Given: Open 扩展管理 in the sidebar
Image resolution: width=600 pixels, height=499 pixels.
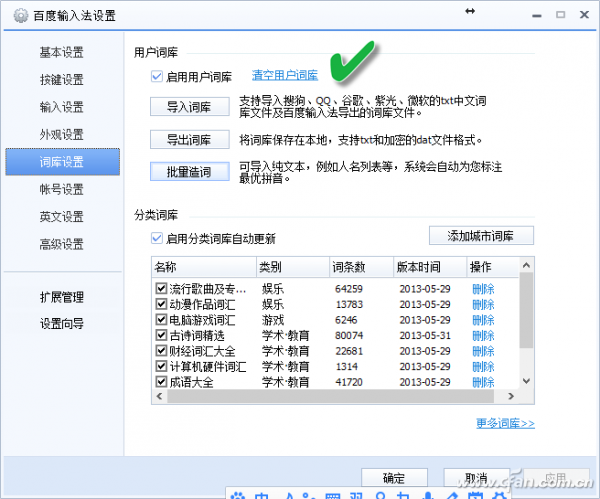Looking at the screenshot, I should tap(62, 297).
